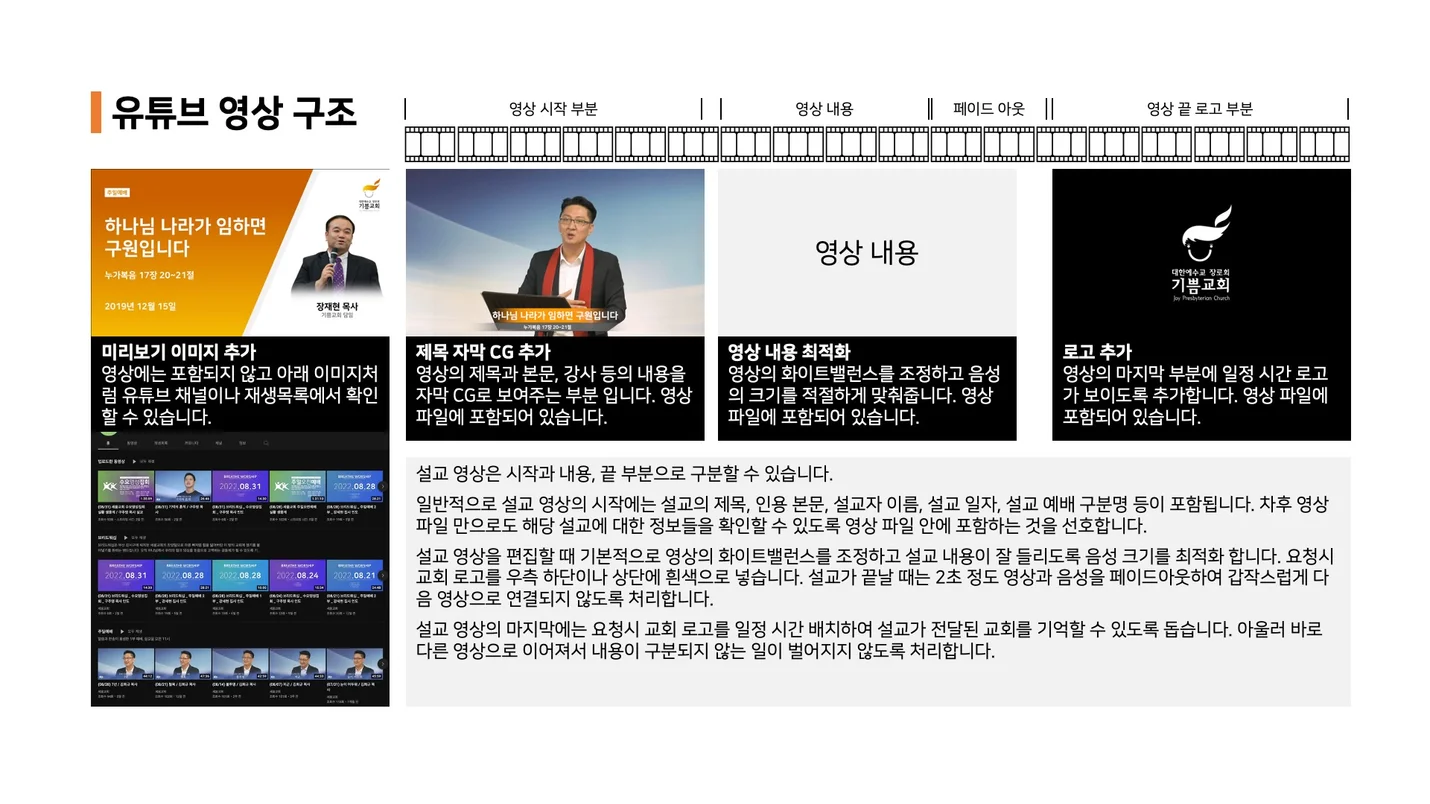The width and height of the screenshot is (1430, 804).
Task: Click the timeline label 영상 시작 부분
Action: point(553,109)
